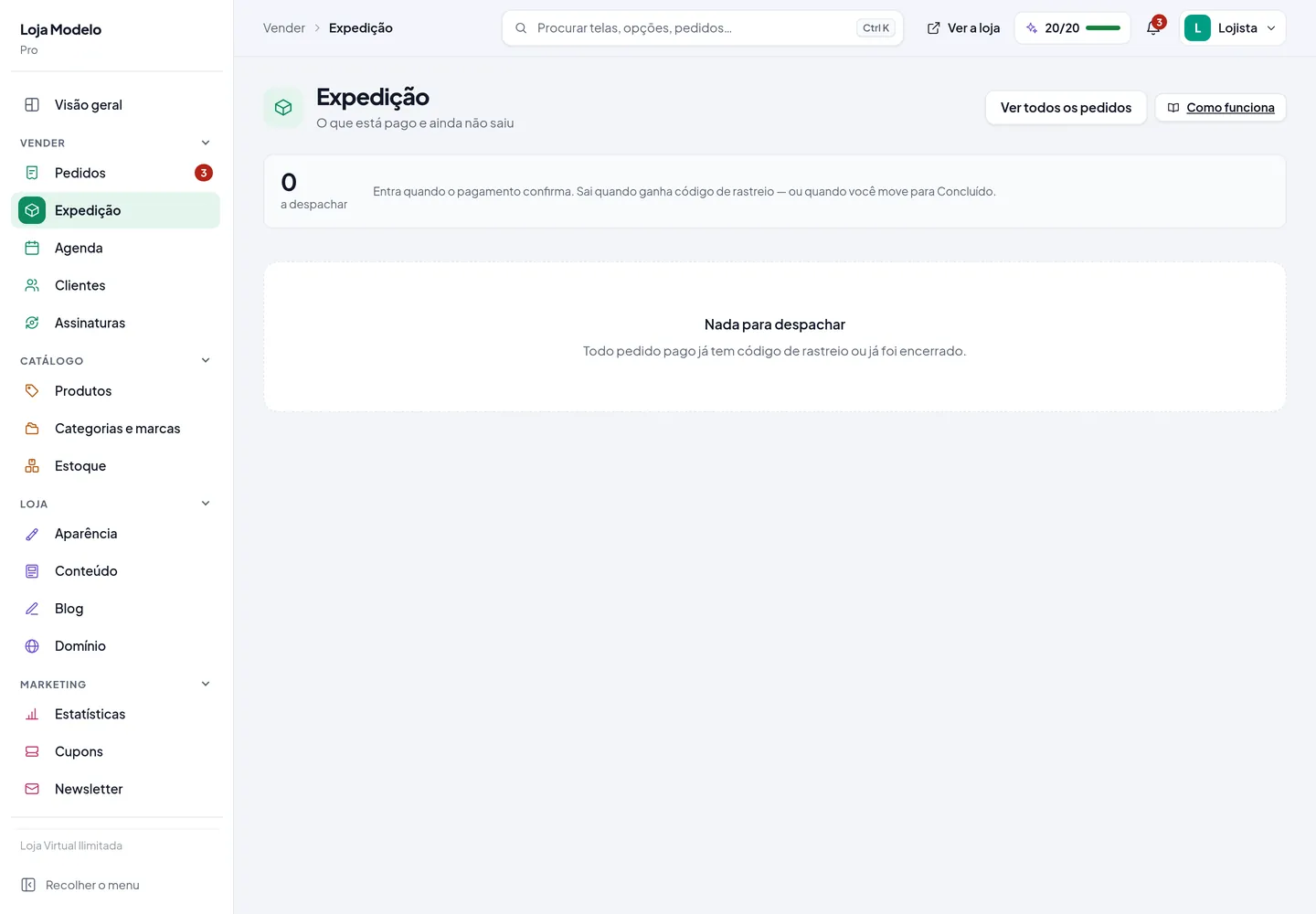Screen dimensions: 1316x914
Task: Click the Cupons ticket icon
Action: [32, 751]
